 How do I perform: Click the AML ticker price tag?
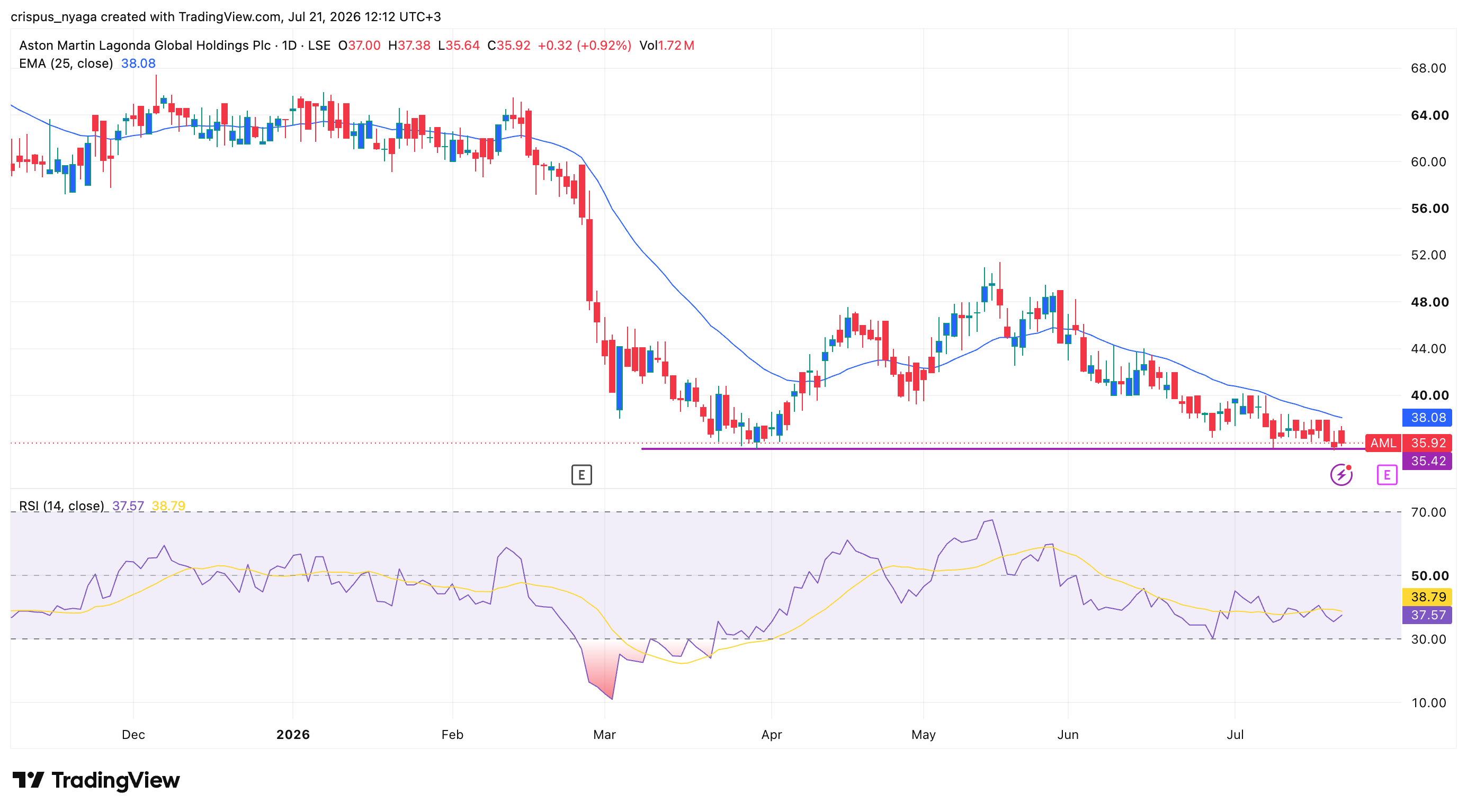[1383, 443]
